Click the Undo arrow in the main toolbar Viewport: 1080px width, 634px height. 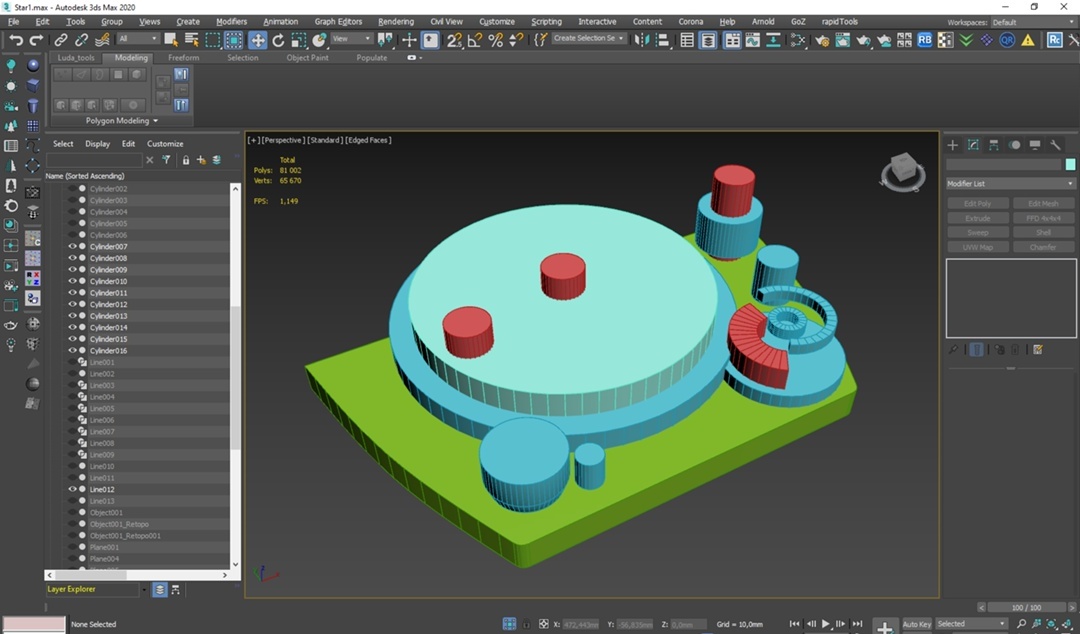click(x=16, y=40)
